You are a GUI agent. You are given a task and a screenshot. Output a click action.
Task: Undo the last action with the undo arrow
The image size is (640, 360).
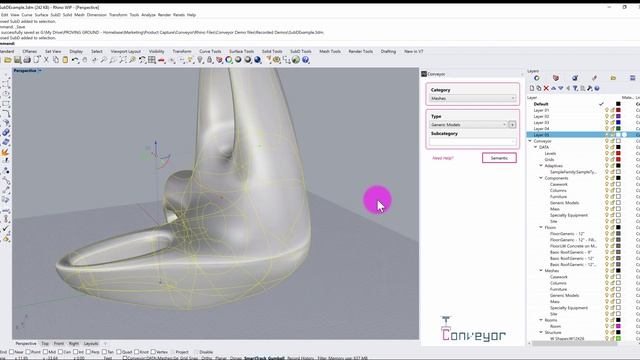tap(75, 60)
